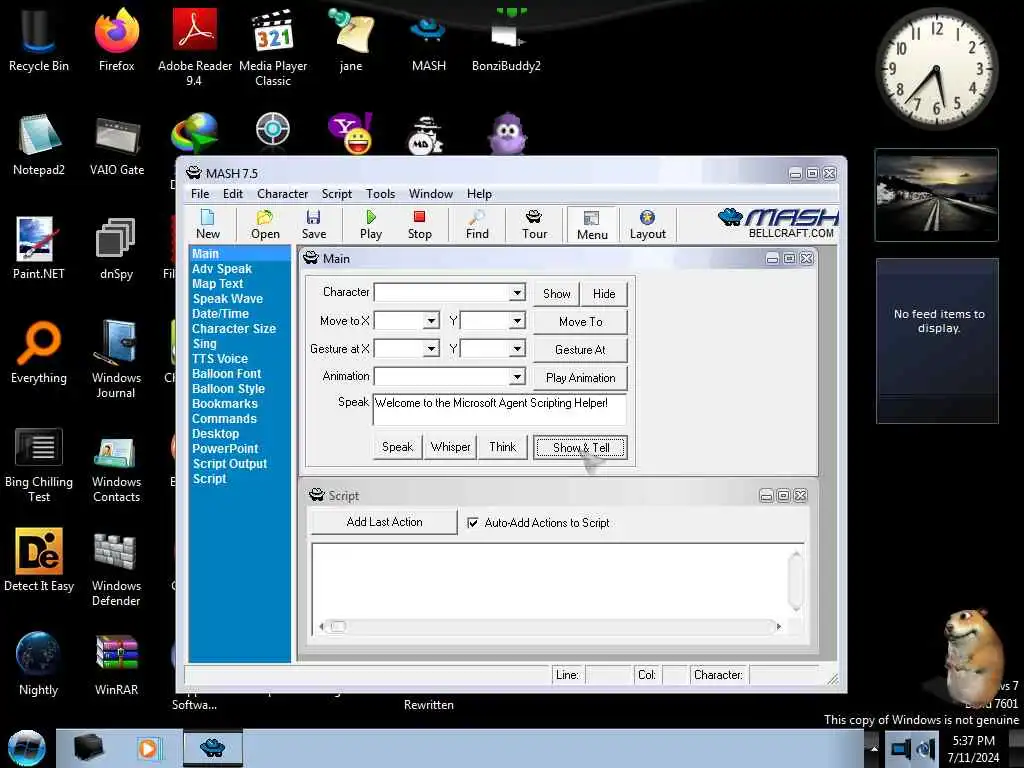
Task: Open the Firefox desktop icon
Action: (116, 40)
